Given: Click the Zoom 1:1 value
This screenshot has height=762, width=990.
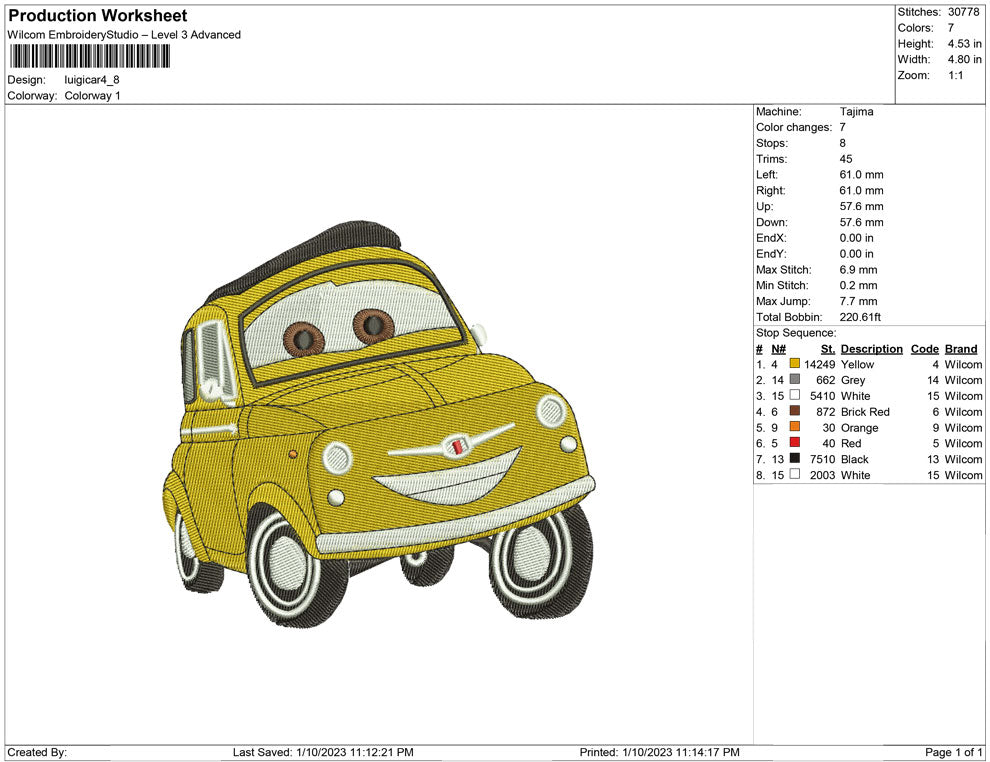Looking at the screenshot, I should 955,76.
